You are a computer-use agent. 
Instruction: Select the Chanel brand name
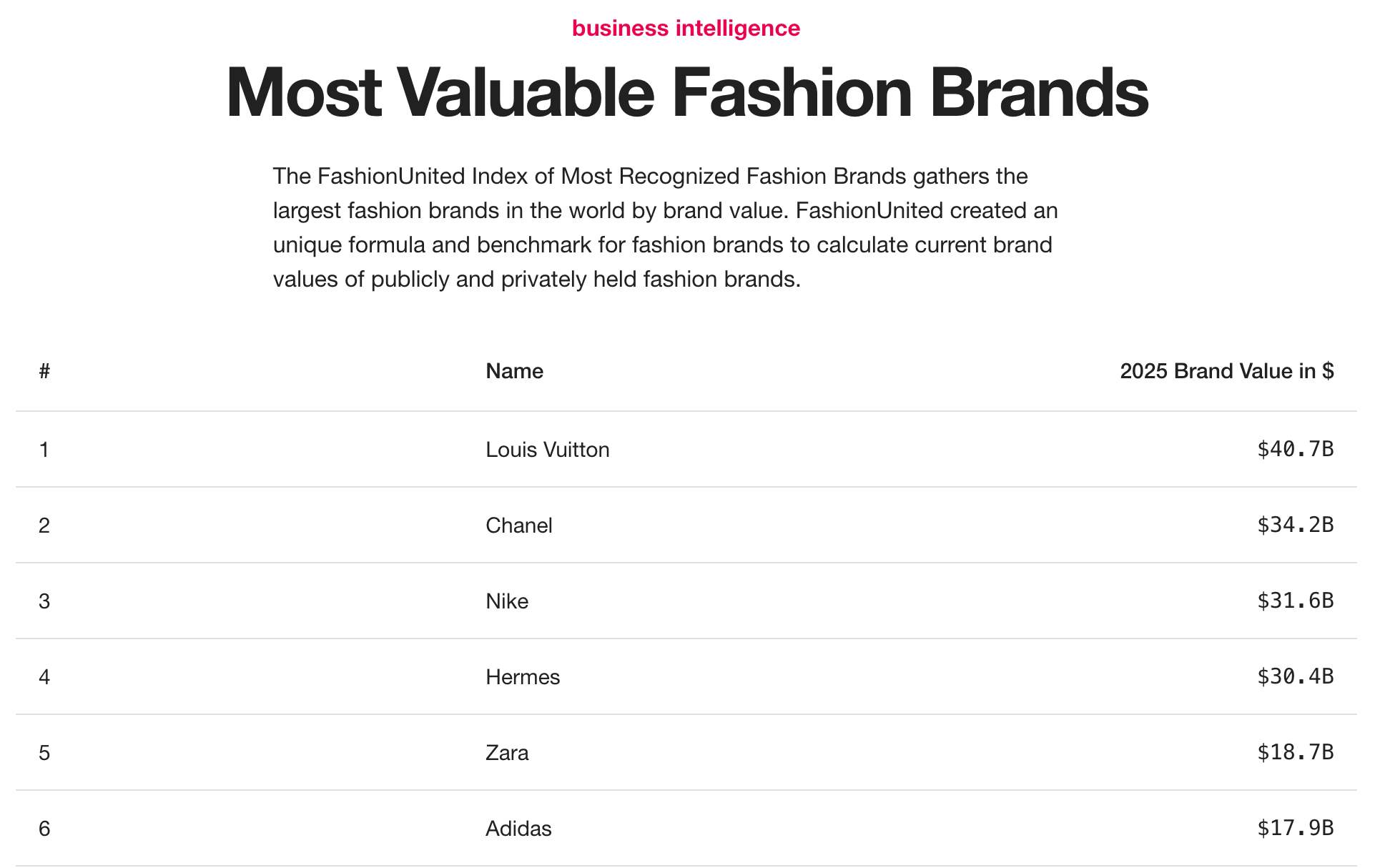coord(518,526)
